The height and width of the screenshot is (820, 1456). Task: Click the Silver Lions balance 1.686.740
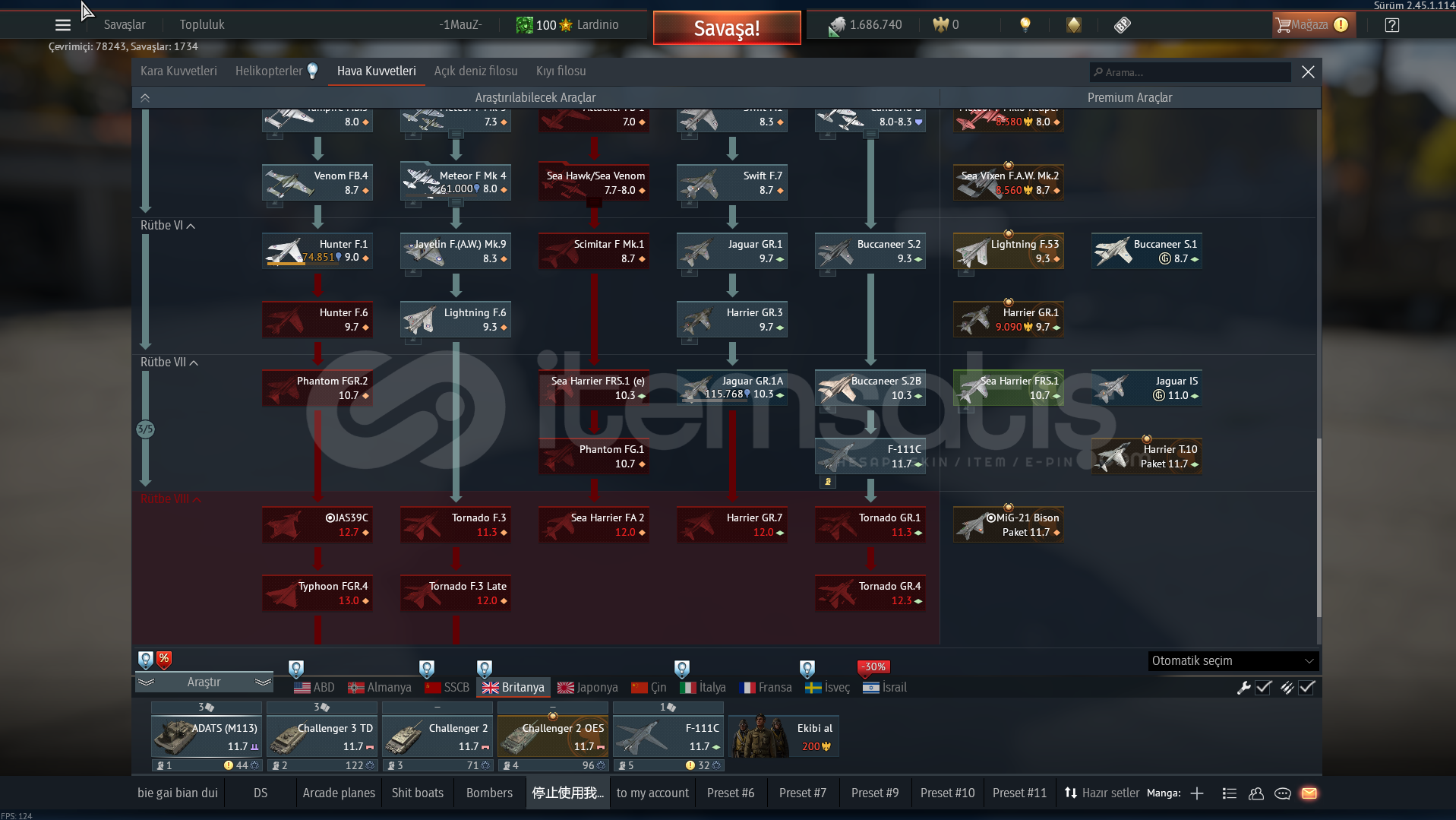point(865,25)
